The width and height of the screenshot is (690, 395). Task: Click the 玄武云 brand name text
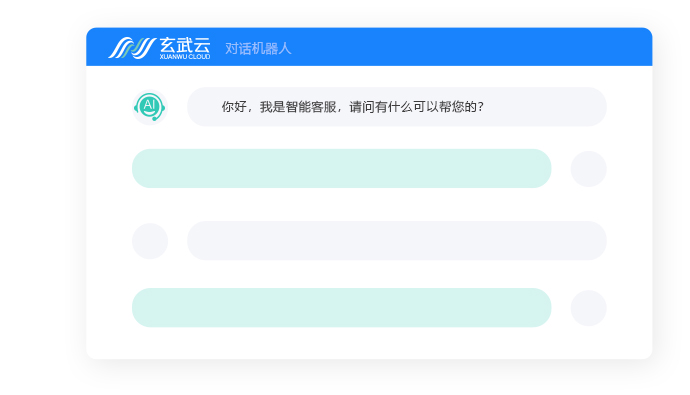(185, 45)
